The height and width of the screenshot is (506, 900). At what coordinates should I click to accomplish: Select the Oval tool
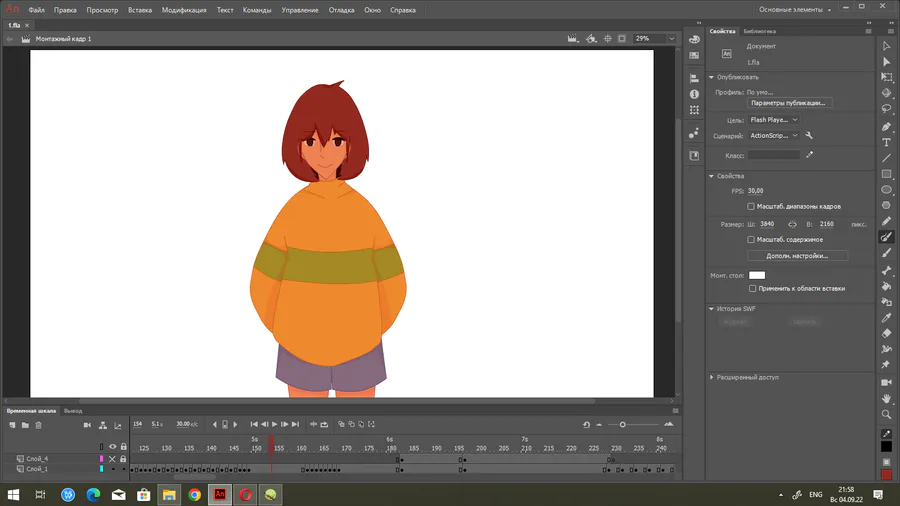point(886,189)
